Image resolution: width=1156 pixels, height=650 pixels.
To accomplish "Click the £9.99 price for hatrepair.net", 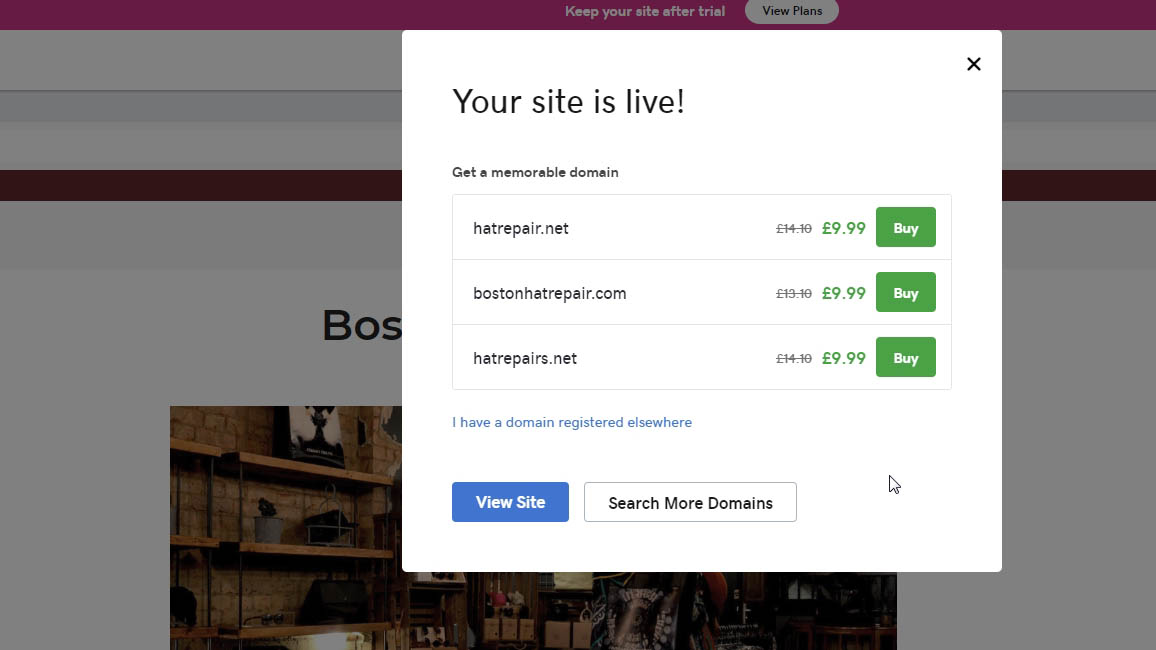I will [843, 228].
